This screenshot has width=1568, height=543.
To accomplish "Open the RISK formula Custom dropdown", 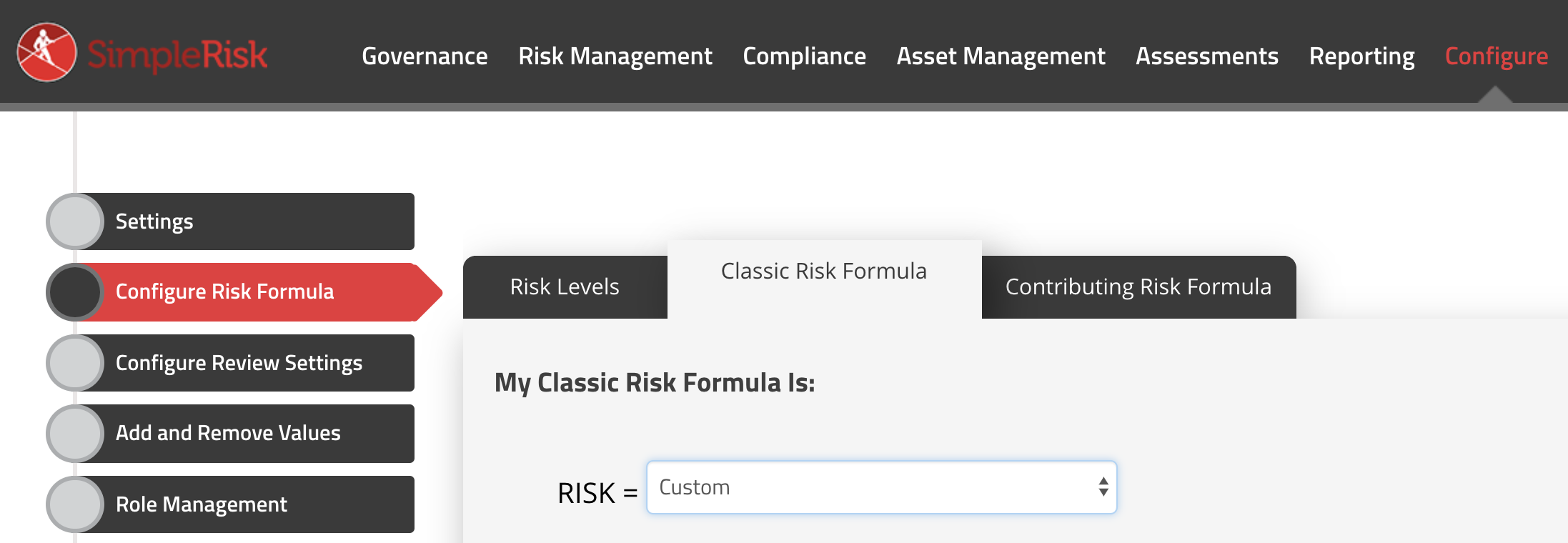I will (x=881, y=487).
